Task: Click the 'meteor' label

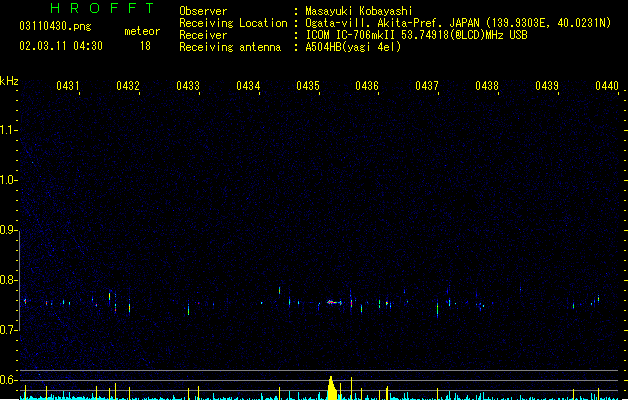Action: coord(142,31)
